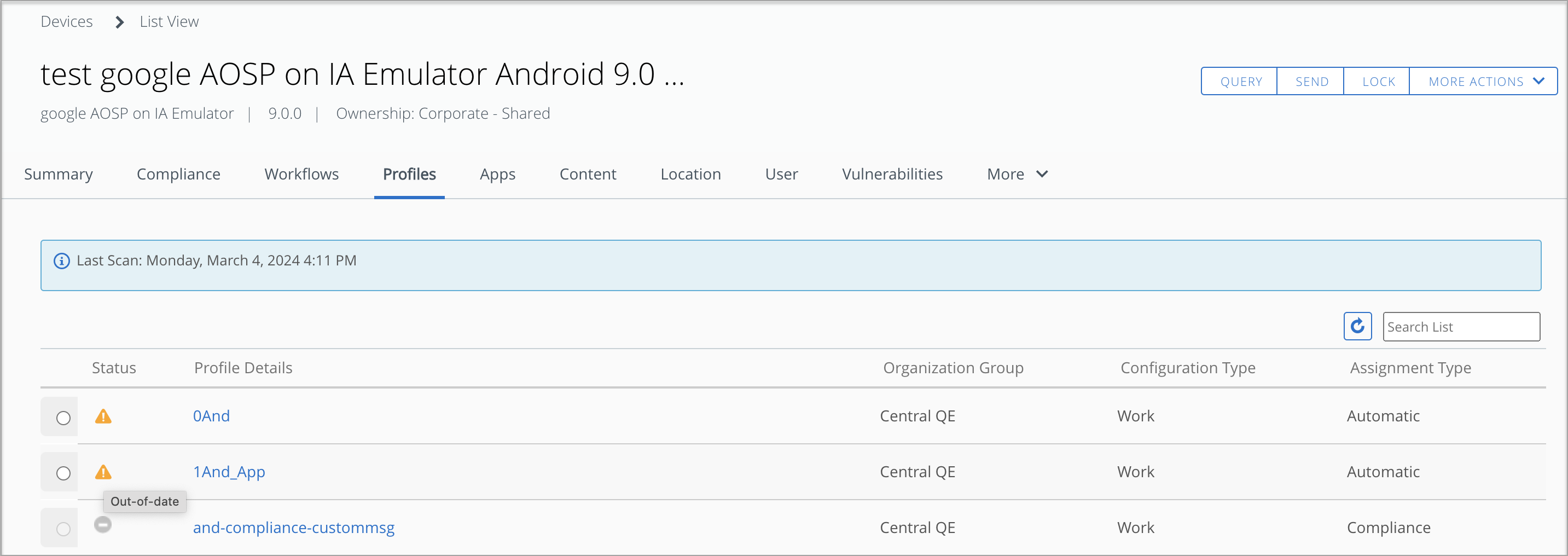
Task: View the User tab
Action: point(781,174)
